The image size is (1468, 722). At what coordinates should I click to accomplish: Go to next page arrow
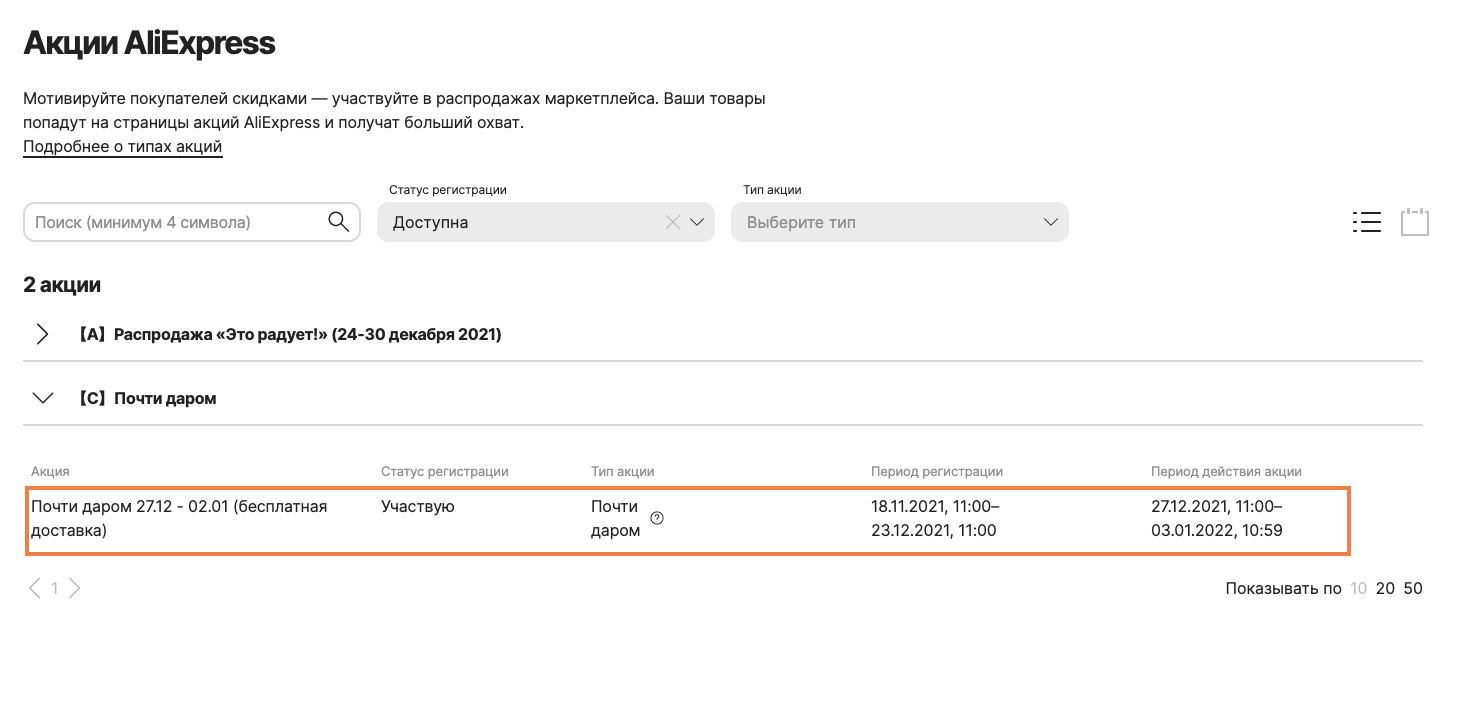pos(74,588)
